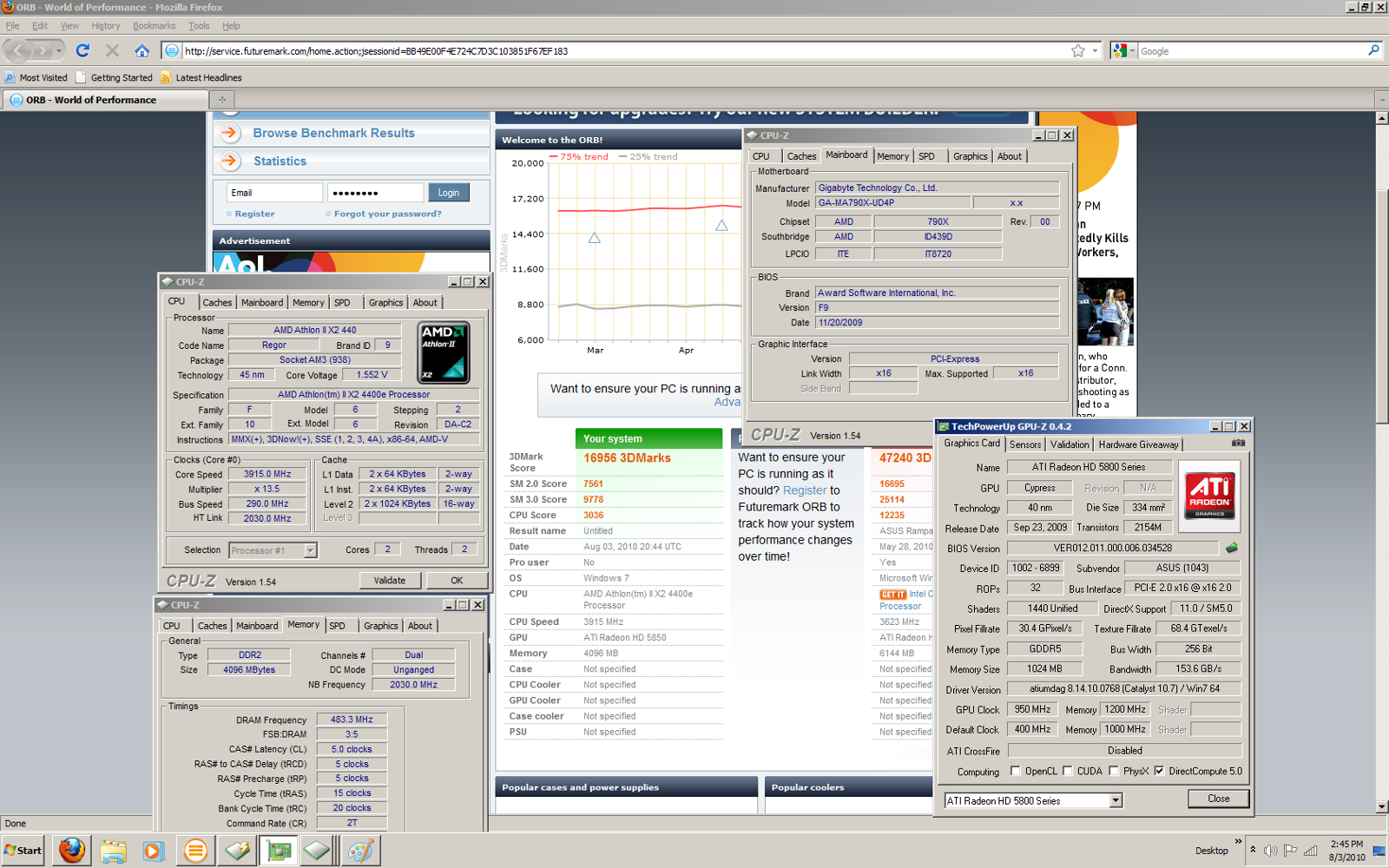Expand the Desktop toolbar chevron in taskbar

1238,841
